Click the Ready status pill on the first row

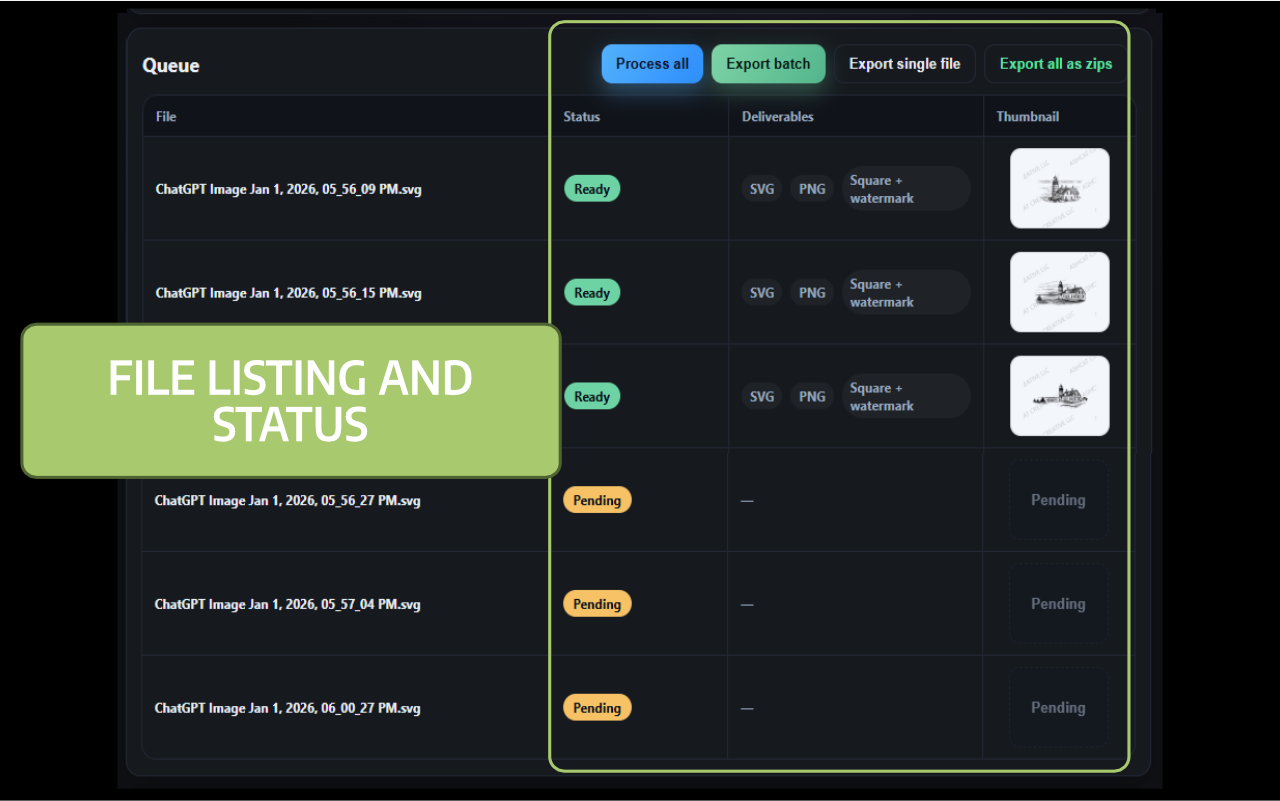point(592,188)
